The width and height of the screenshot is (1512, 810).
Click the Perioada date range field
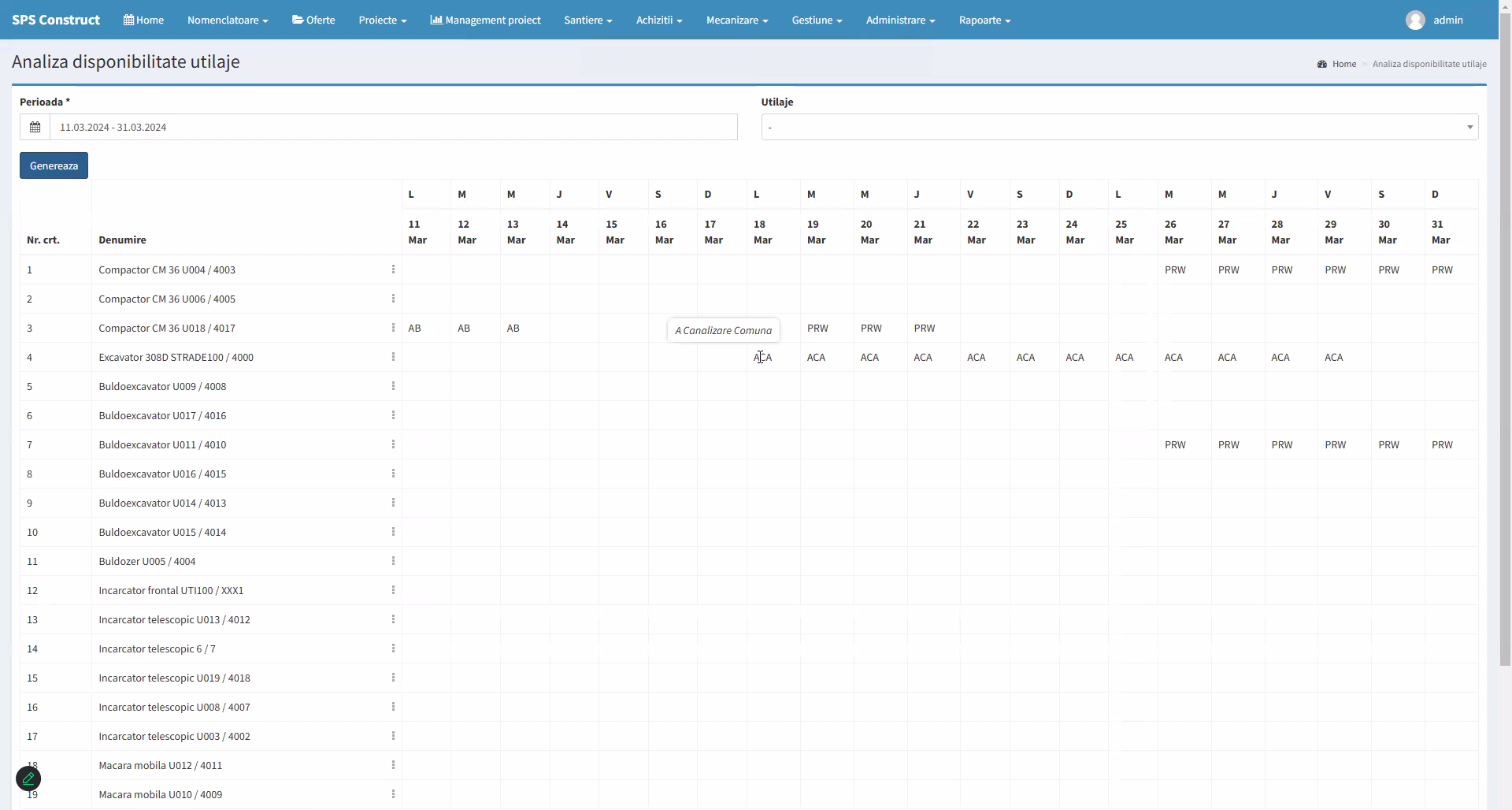pyautogui.click(x=394, y=127)
